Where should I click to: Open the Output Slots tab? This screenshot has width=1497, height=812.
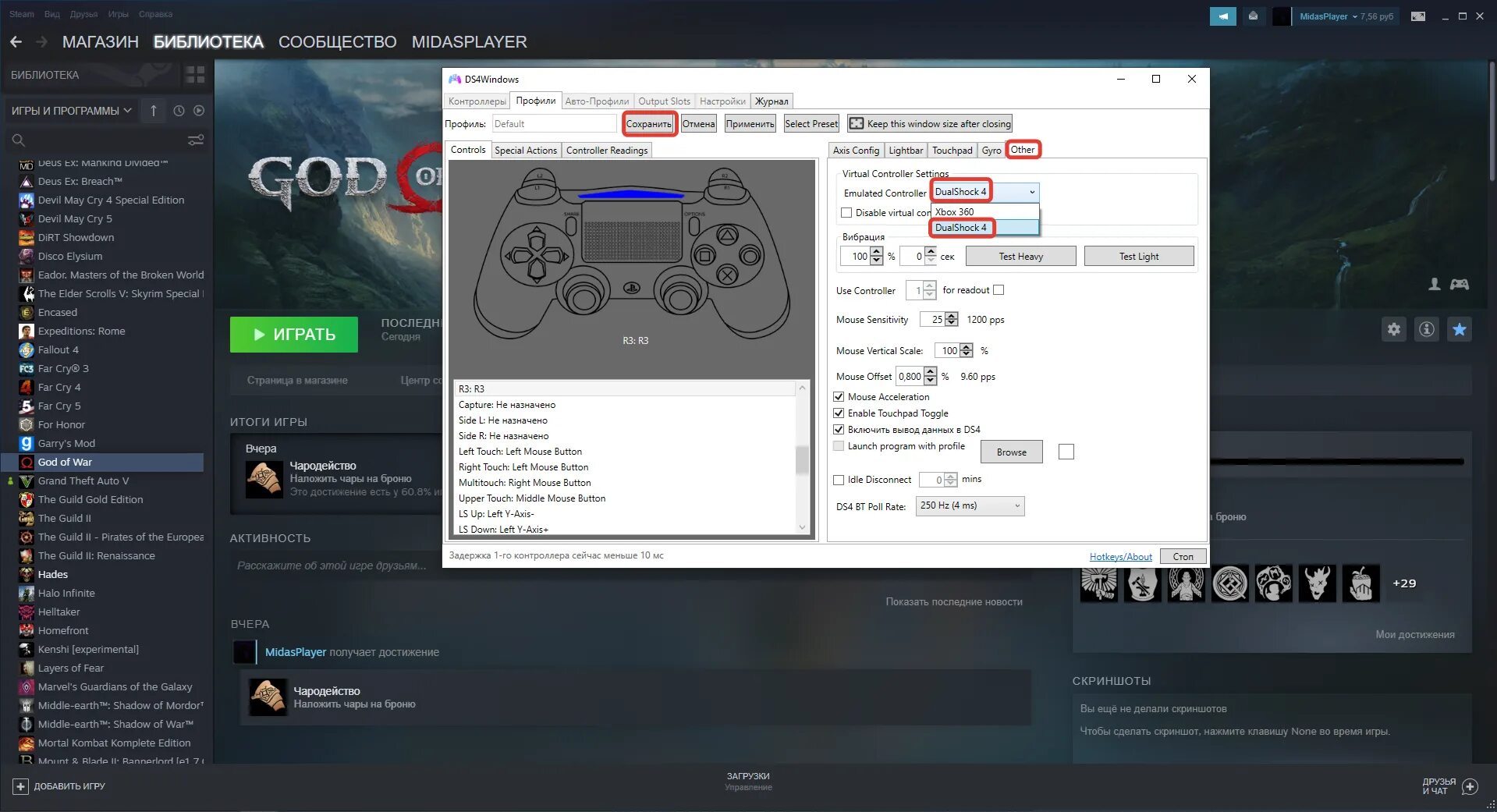coord(664,101)
